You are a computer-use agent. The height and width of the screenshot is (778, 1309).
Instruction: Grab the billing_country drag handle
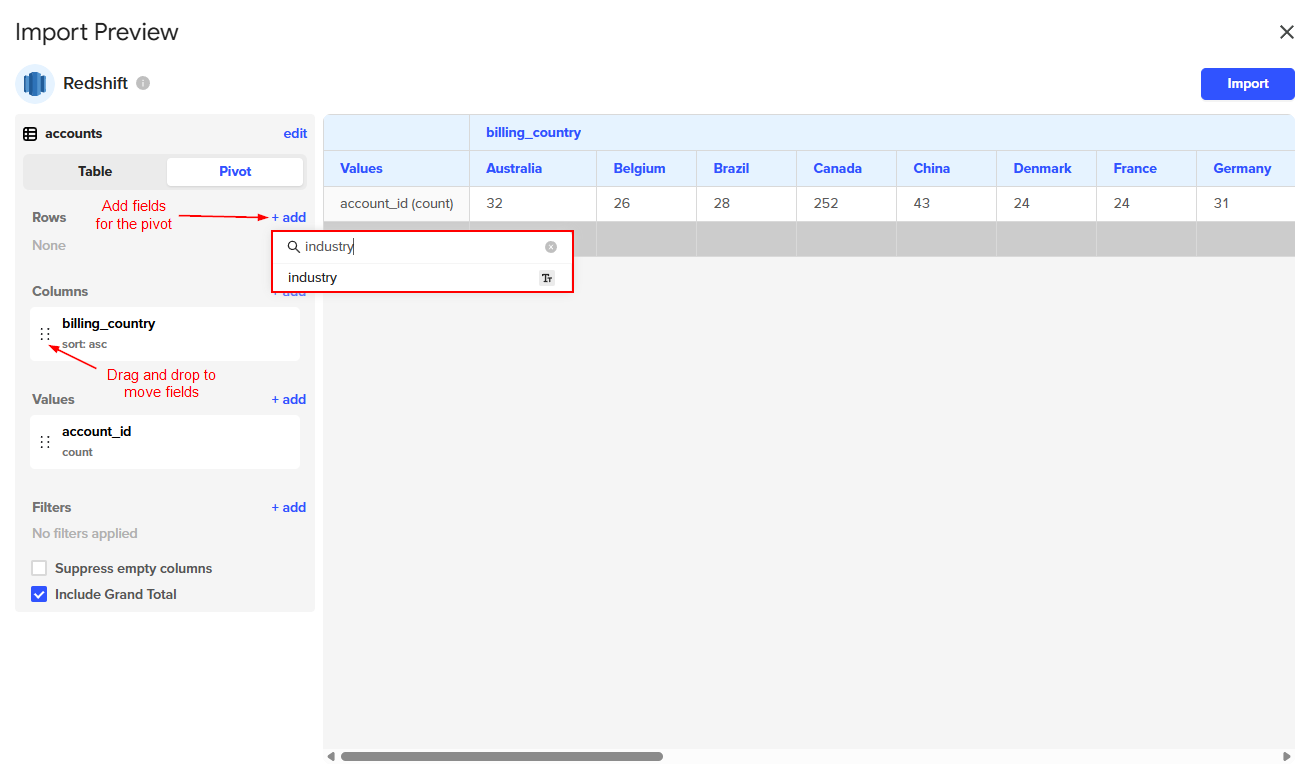45,334
